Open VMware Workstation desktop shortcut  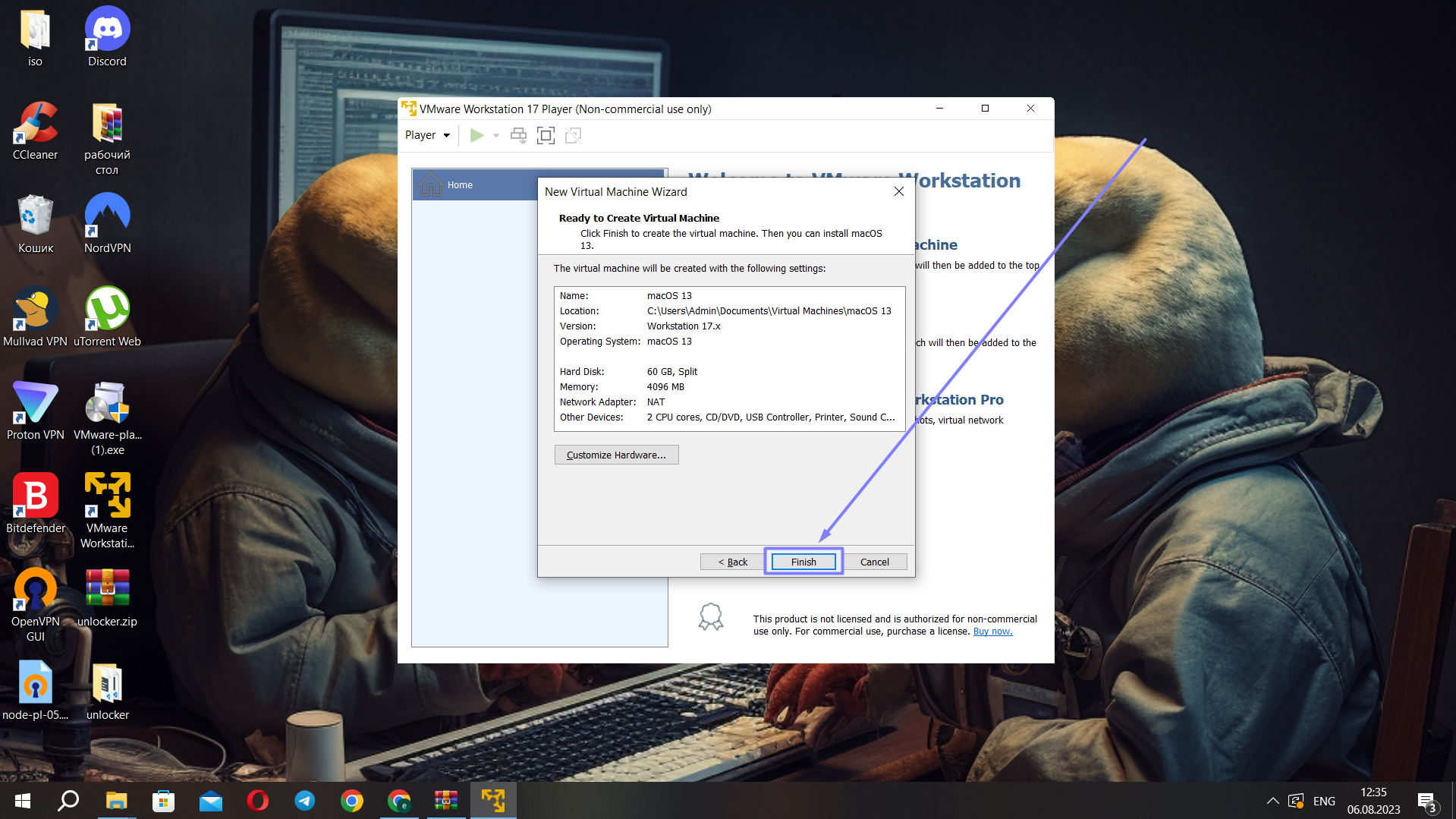point(107,512)
